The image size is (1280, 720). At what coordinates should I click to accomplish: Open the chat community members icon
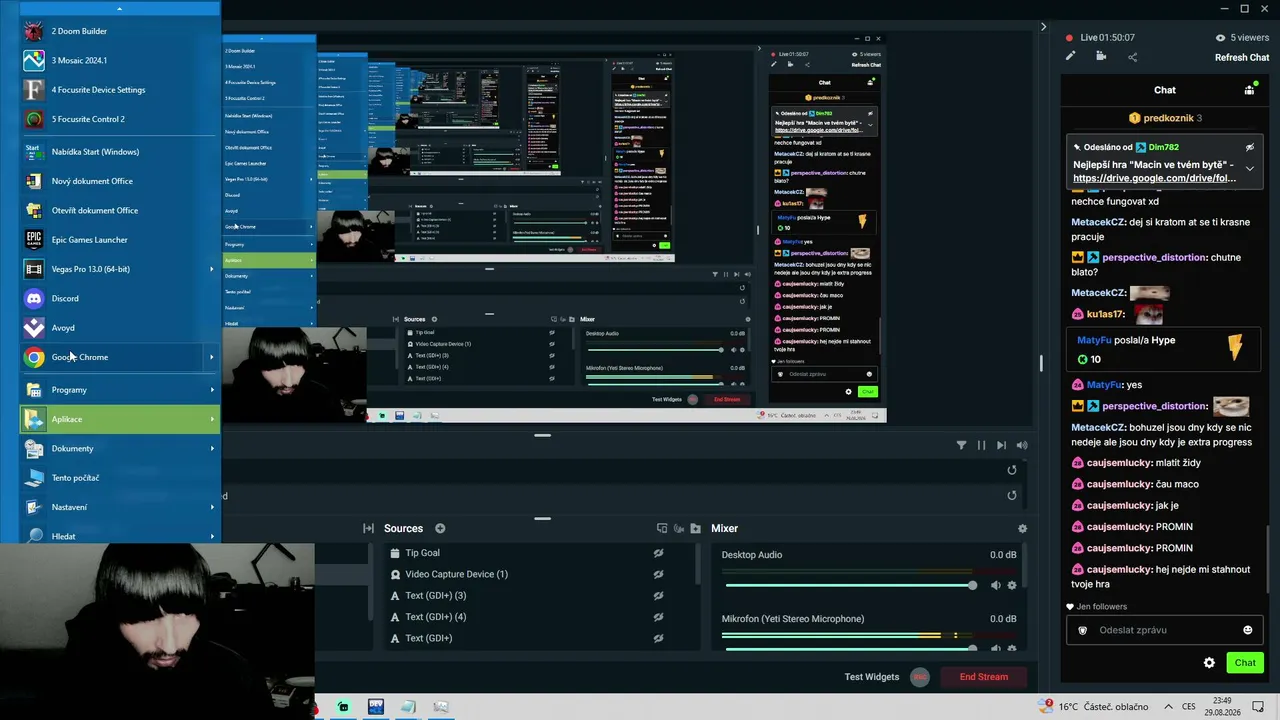tap(1249, 90)
